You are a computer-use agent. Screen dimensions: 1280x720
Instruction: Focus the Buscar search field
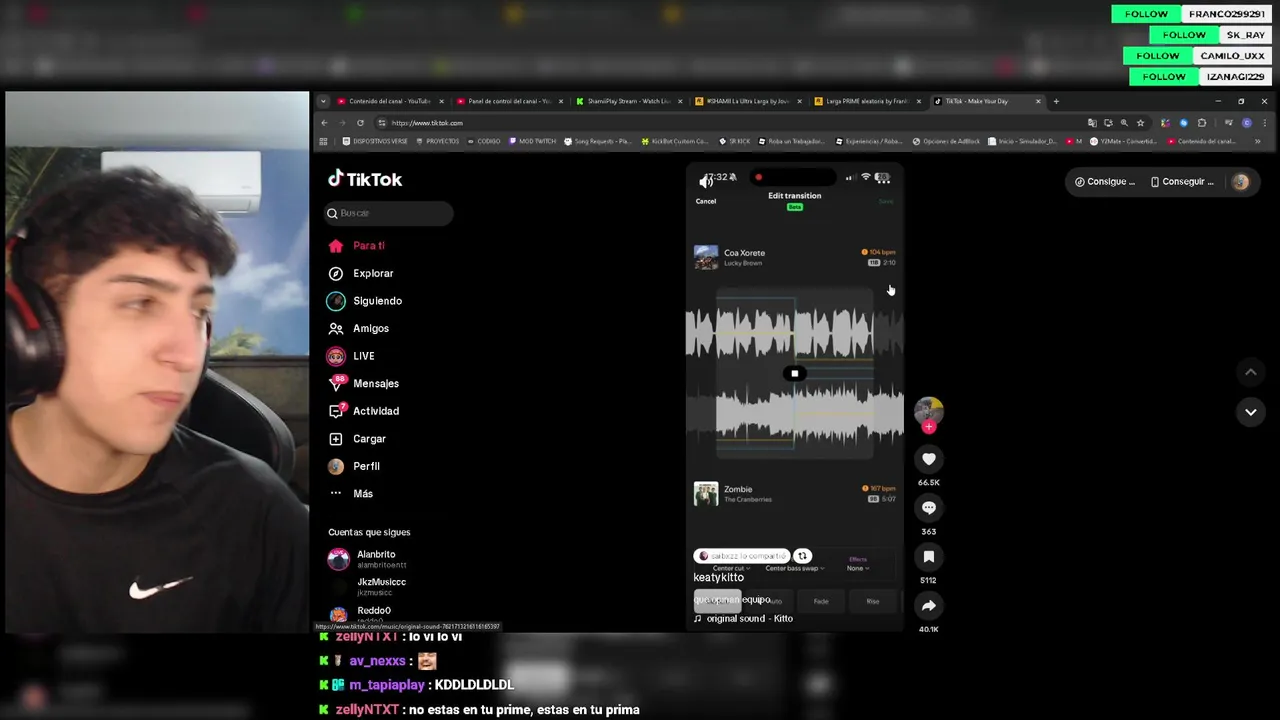[x=389, y=213]
